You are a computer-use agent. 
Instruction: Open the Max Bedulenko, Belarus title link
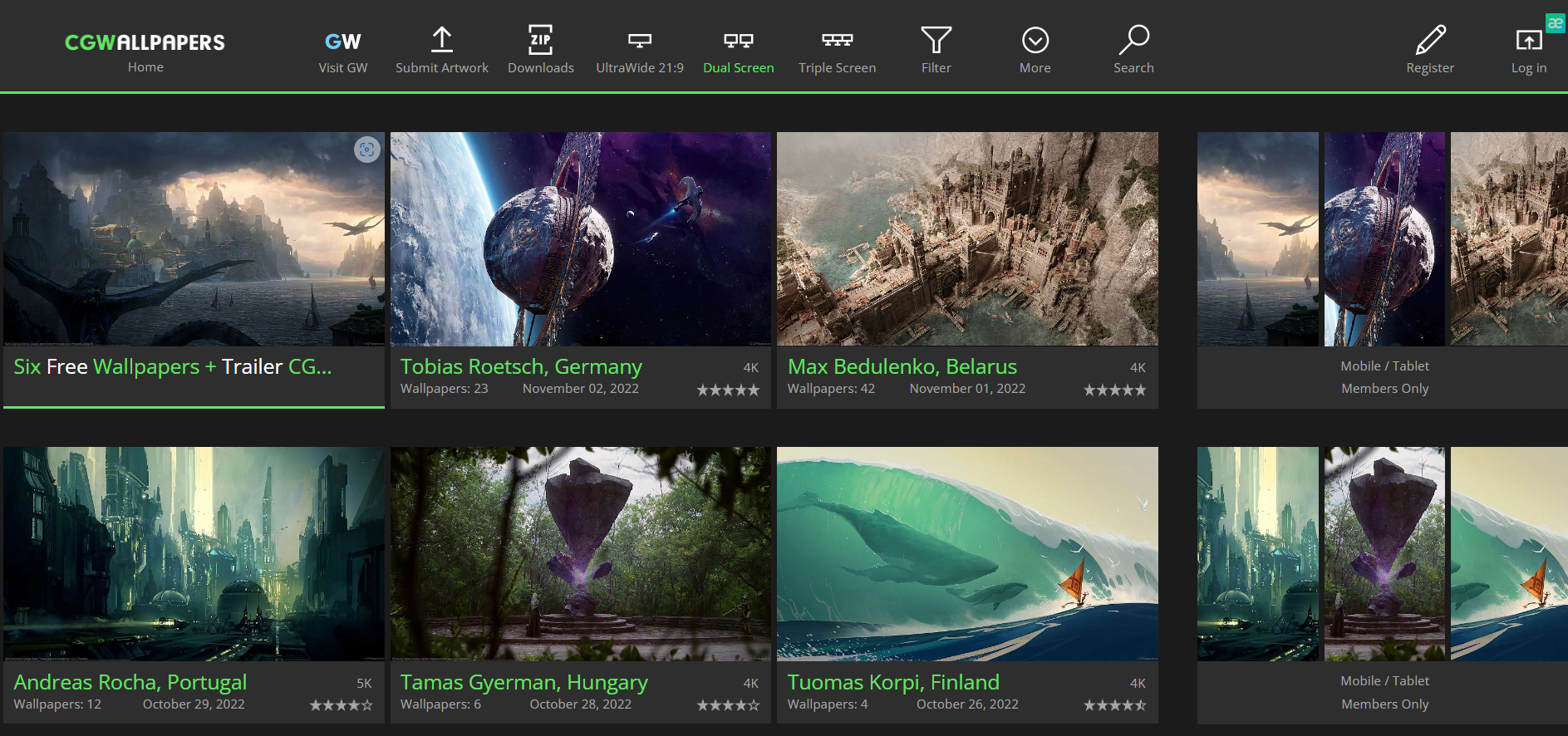coord(902,366)
